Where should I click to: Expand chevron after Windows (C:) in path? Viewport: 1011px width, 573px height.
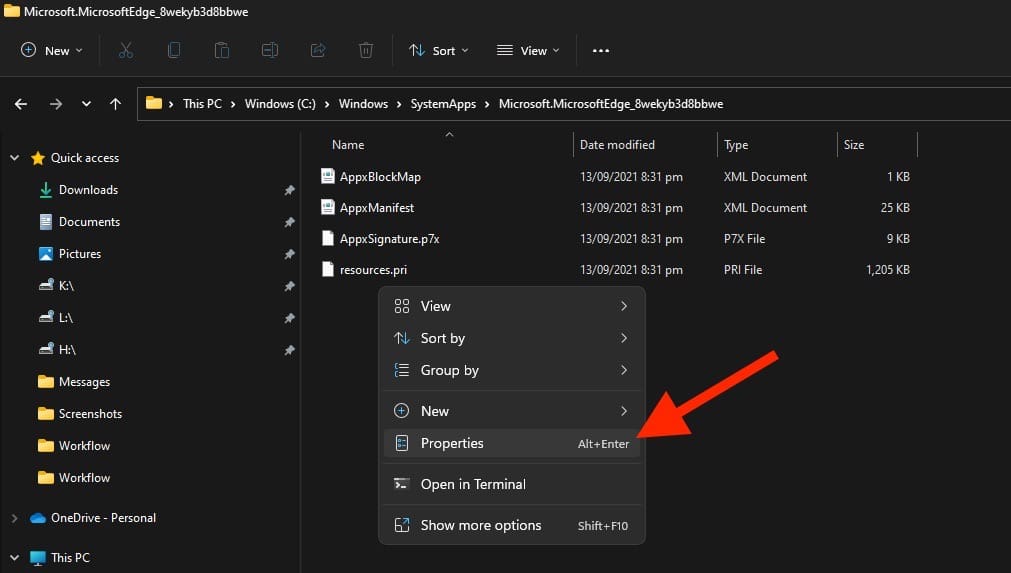[x=327, y=104]
